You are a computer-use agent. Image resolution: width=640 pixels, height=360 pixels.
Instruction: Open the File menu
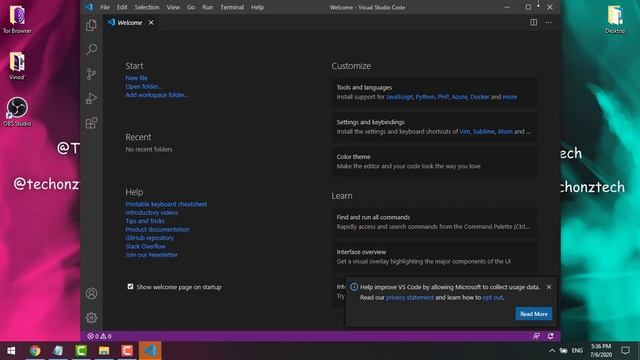click(x=105, y=7)
